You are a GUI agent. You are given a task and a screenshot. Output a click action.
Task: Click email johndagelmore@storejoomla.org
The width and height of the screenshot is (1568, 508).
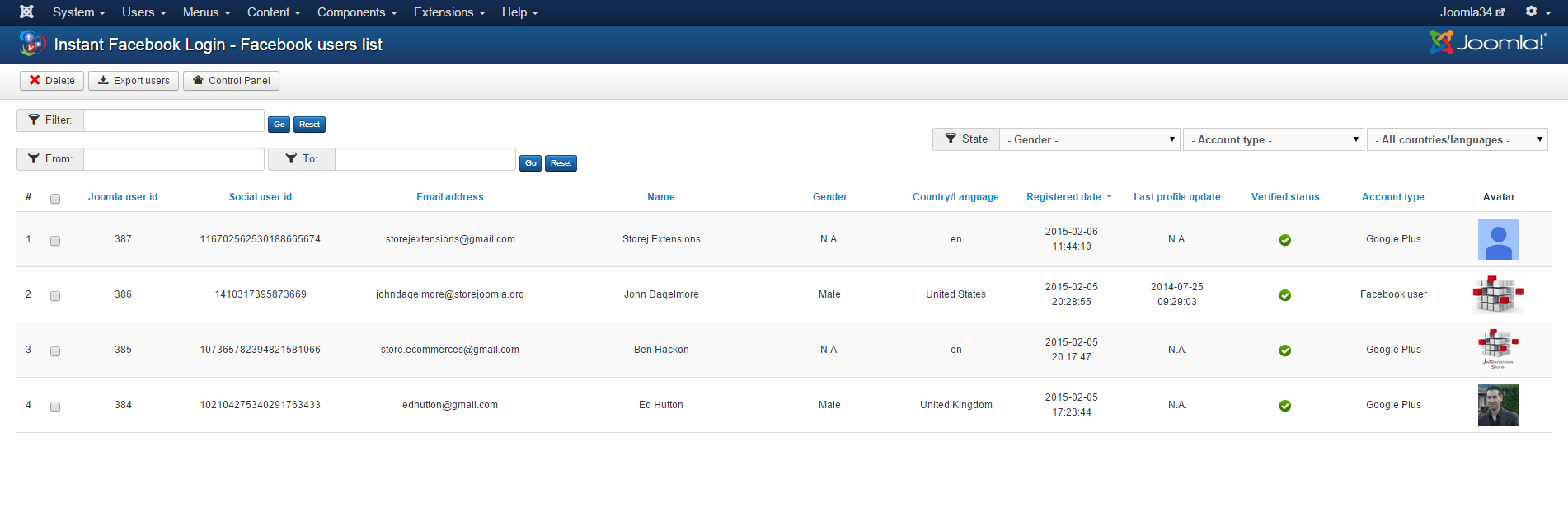coord(450,294)
